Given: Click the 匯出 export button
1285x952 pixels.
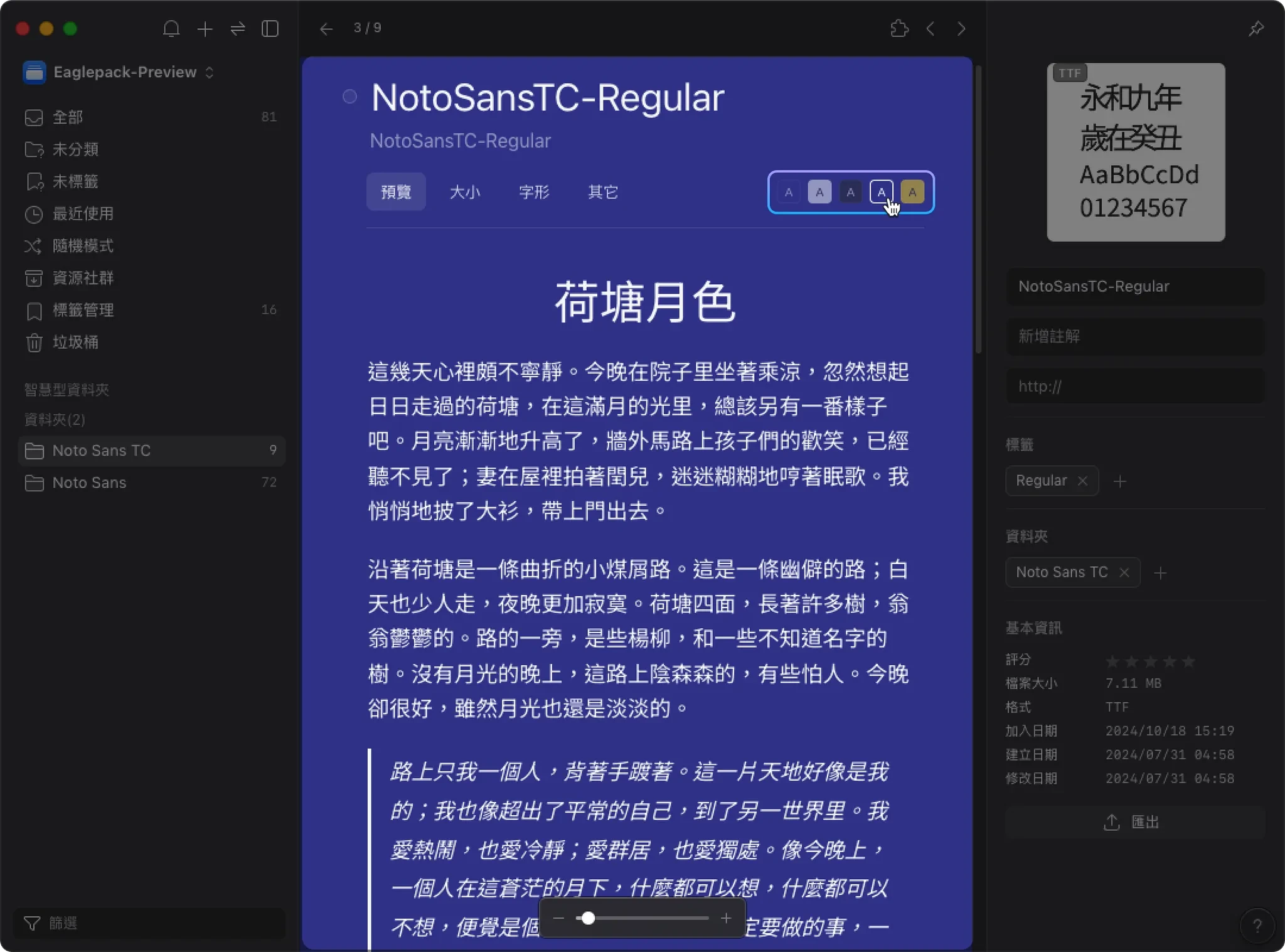Looking at the screenshot, I should point(1135,822).
